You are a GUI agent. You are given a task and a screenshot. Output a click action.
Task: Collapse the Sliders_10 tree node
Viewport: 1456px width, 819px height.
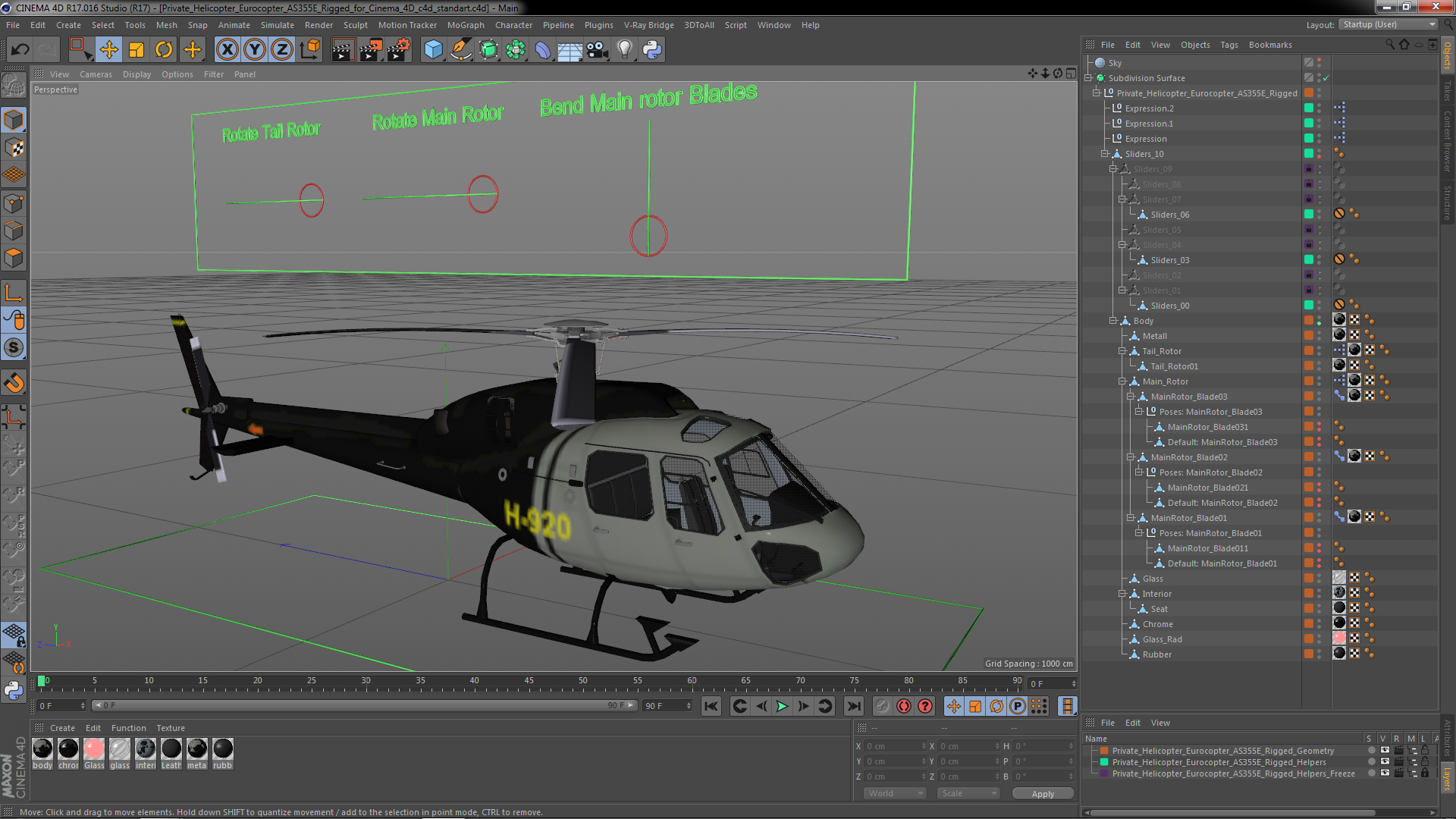[x=1105, y=154]
